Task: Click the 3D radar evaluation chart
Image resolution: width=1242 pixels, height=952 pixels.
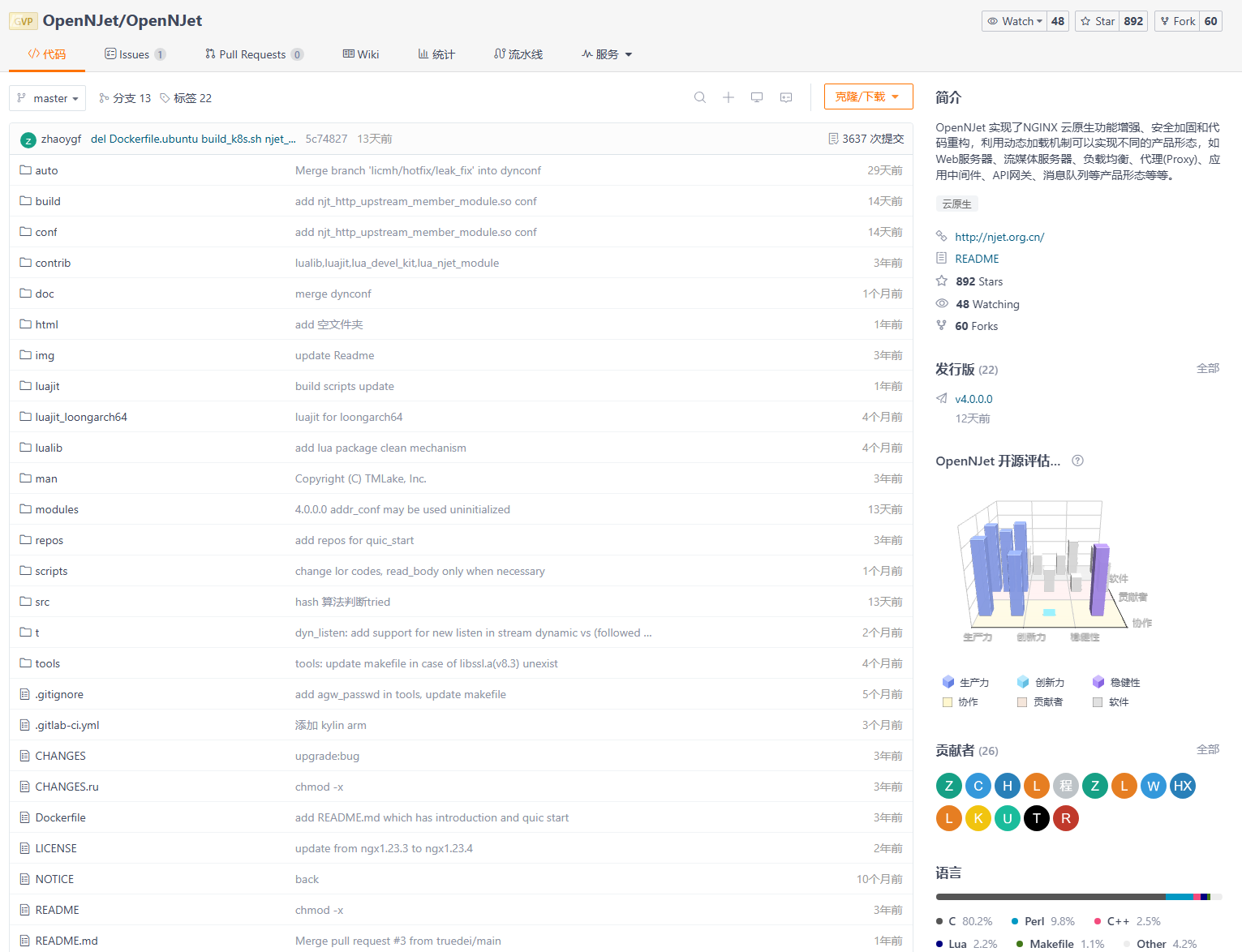Action: point(1055,571)
